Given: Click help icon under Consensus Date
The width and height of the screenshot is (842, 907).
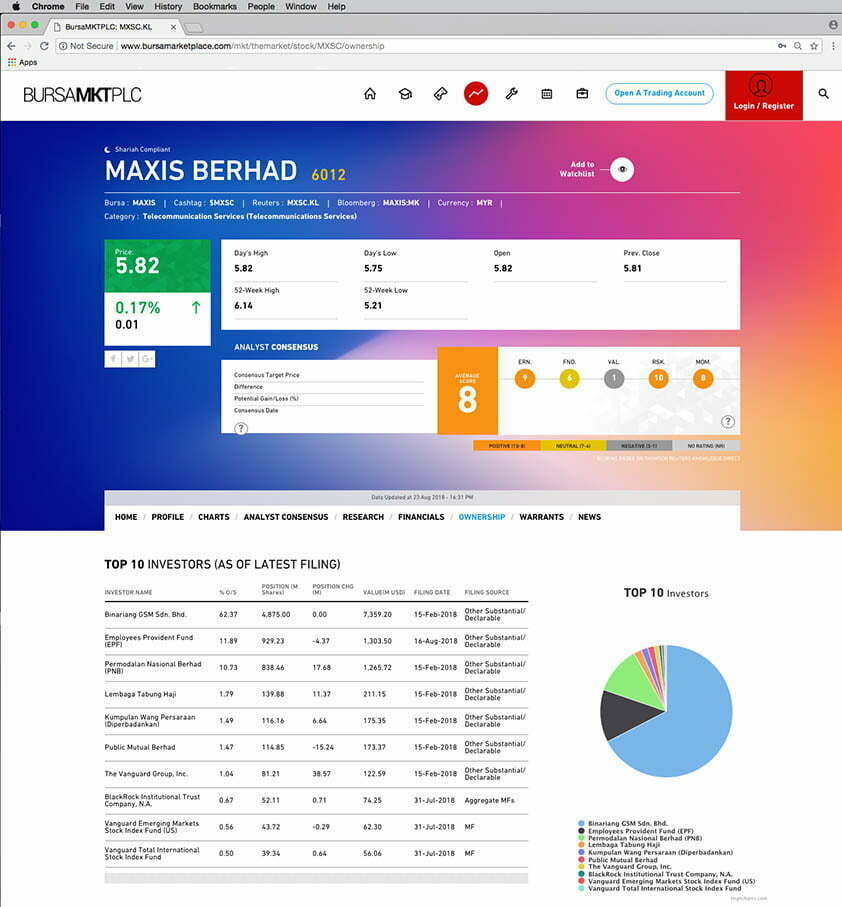Looking at the screenshot, I should click(241, 428).
